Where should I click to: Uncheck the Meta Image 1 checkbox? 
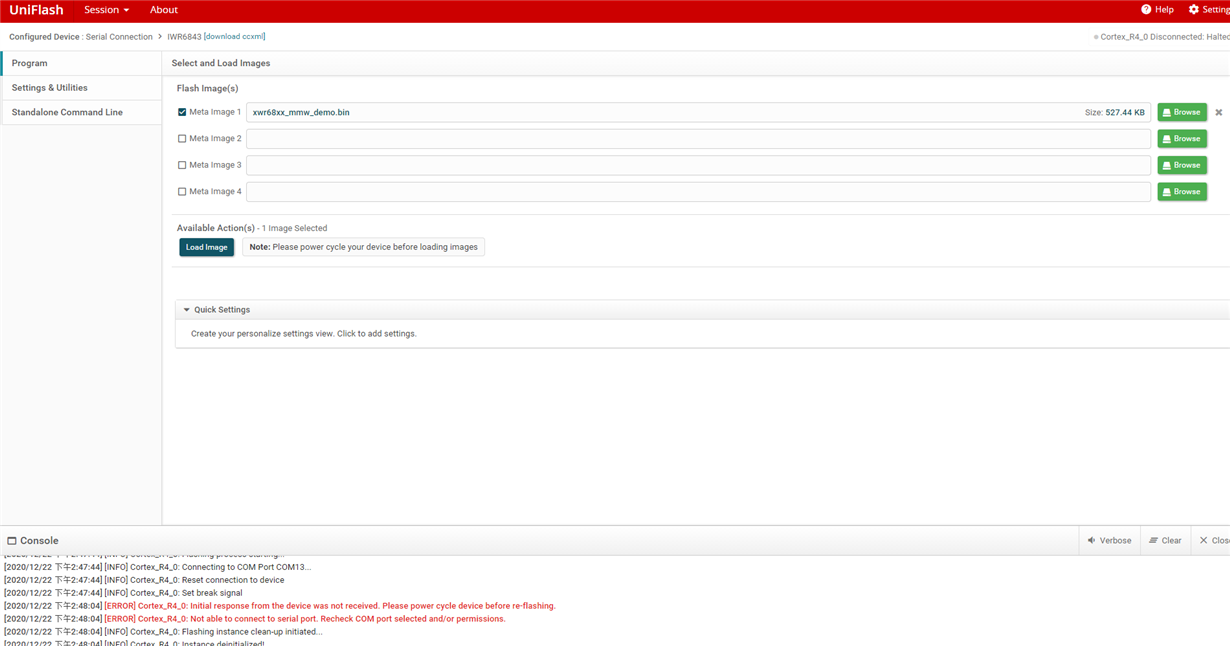[182, 113]
